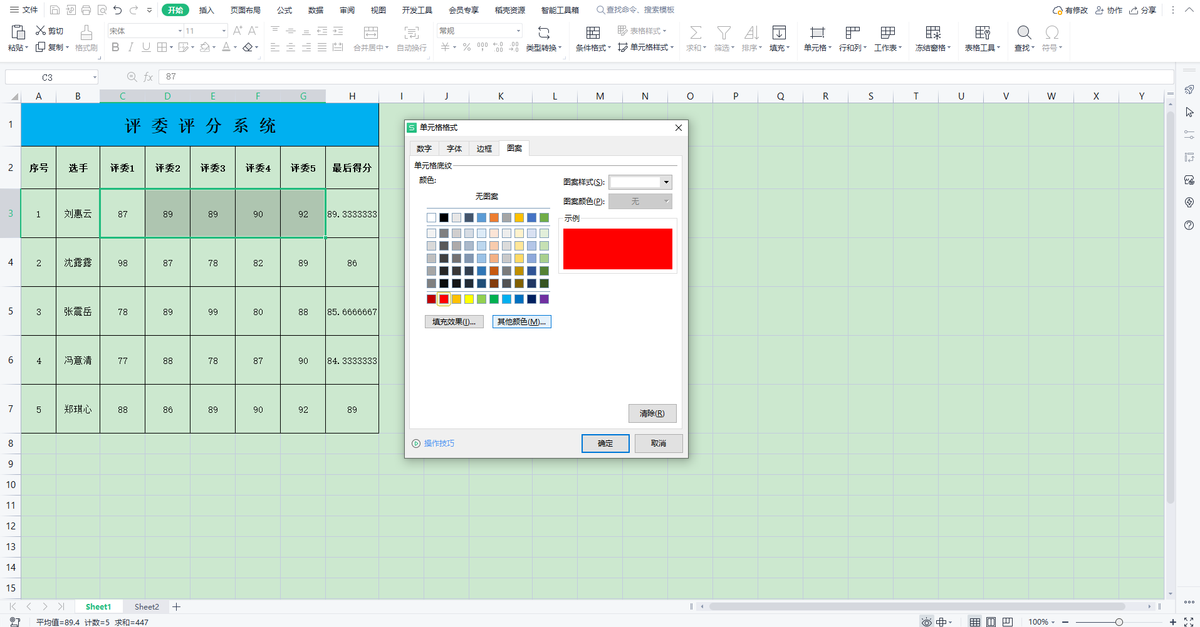The image size is (1200, 627).
Task: Open the Insert (插入) ribbon tab
Action: (206, 10)
